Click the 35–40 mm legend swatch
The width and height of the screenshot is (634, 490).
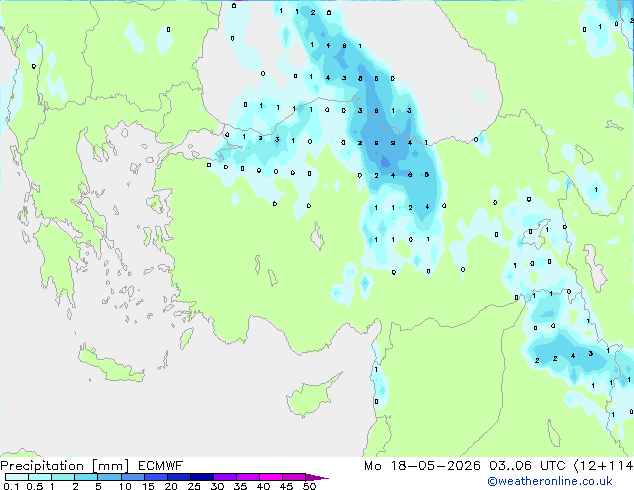click(248, 477)
